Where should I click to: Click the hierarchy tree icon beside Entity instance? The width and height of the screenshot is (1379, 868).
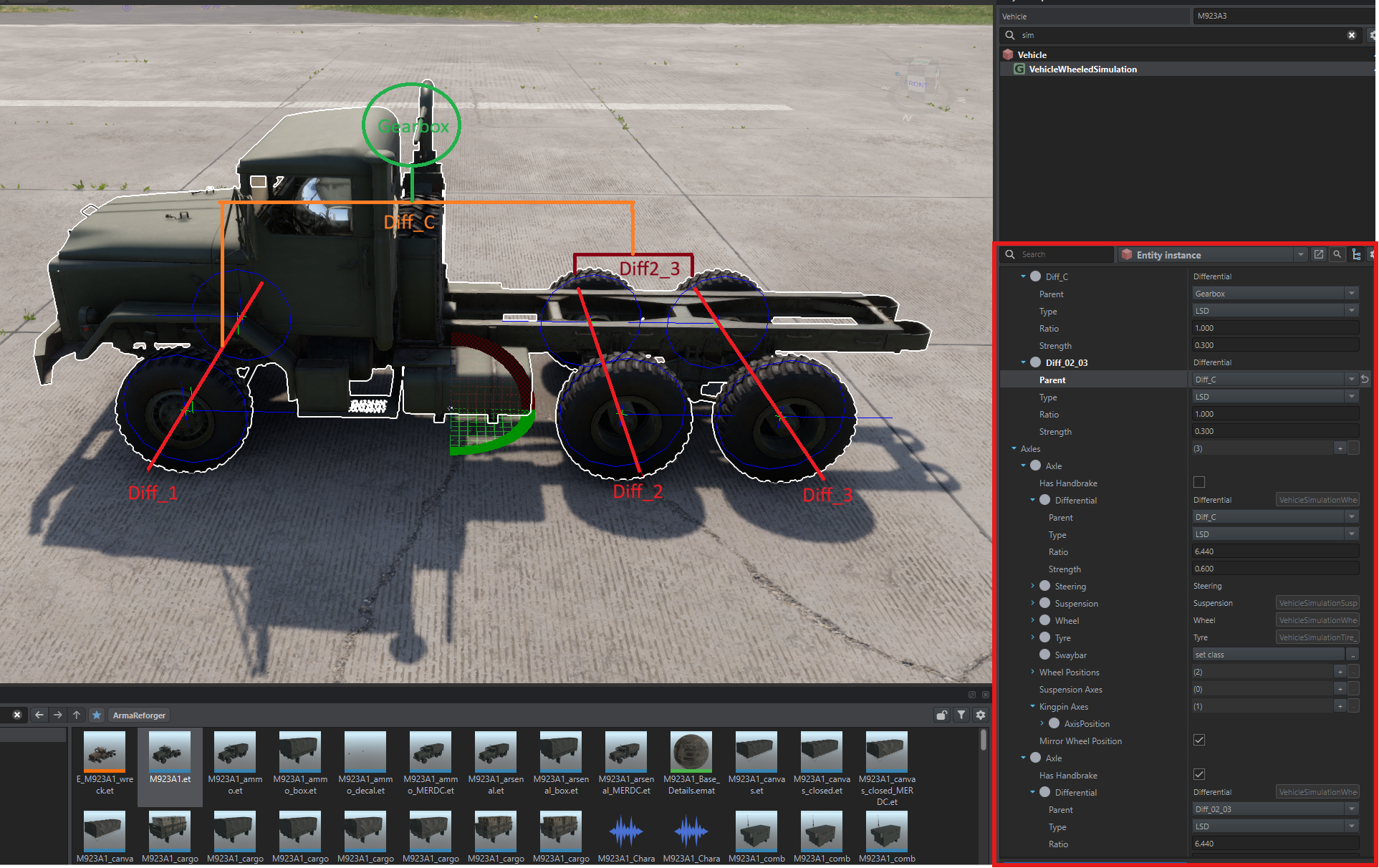(x=1356, y=255)
